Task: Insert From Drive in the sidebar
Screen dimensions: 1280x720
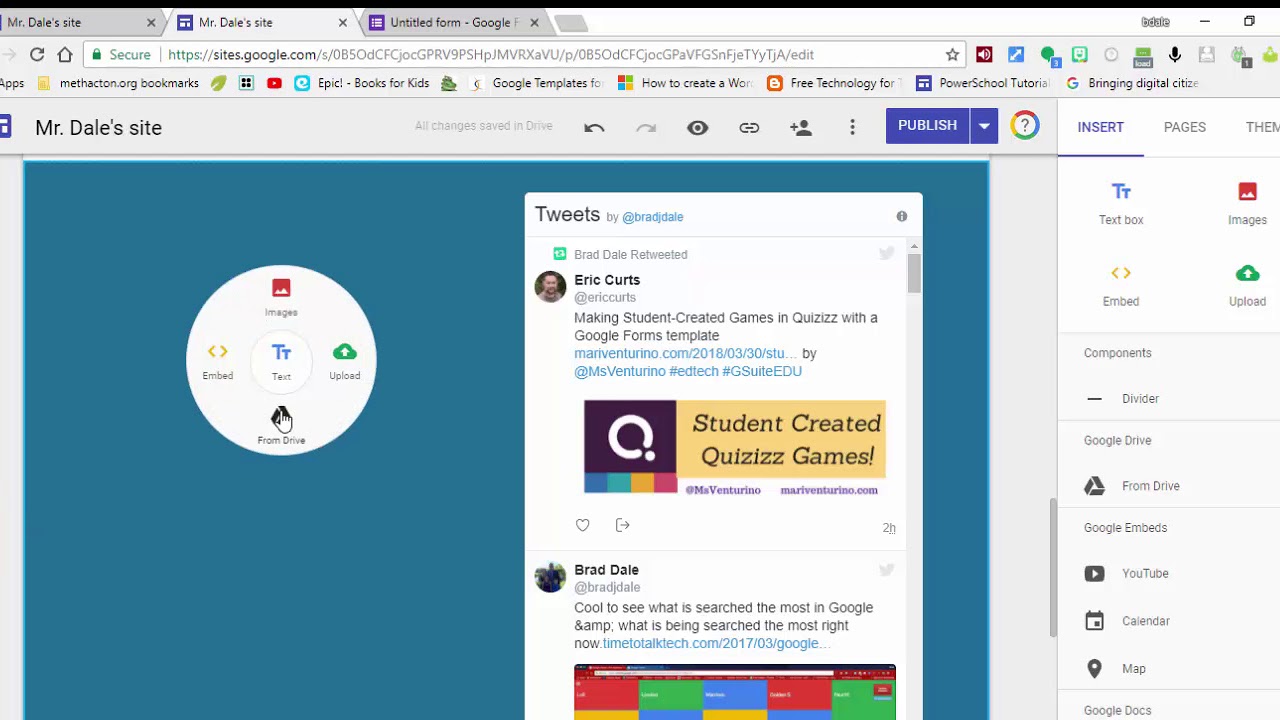Action: (1132, 486)
